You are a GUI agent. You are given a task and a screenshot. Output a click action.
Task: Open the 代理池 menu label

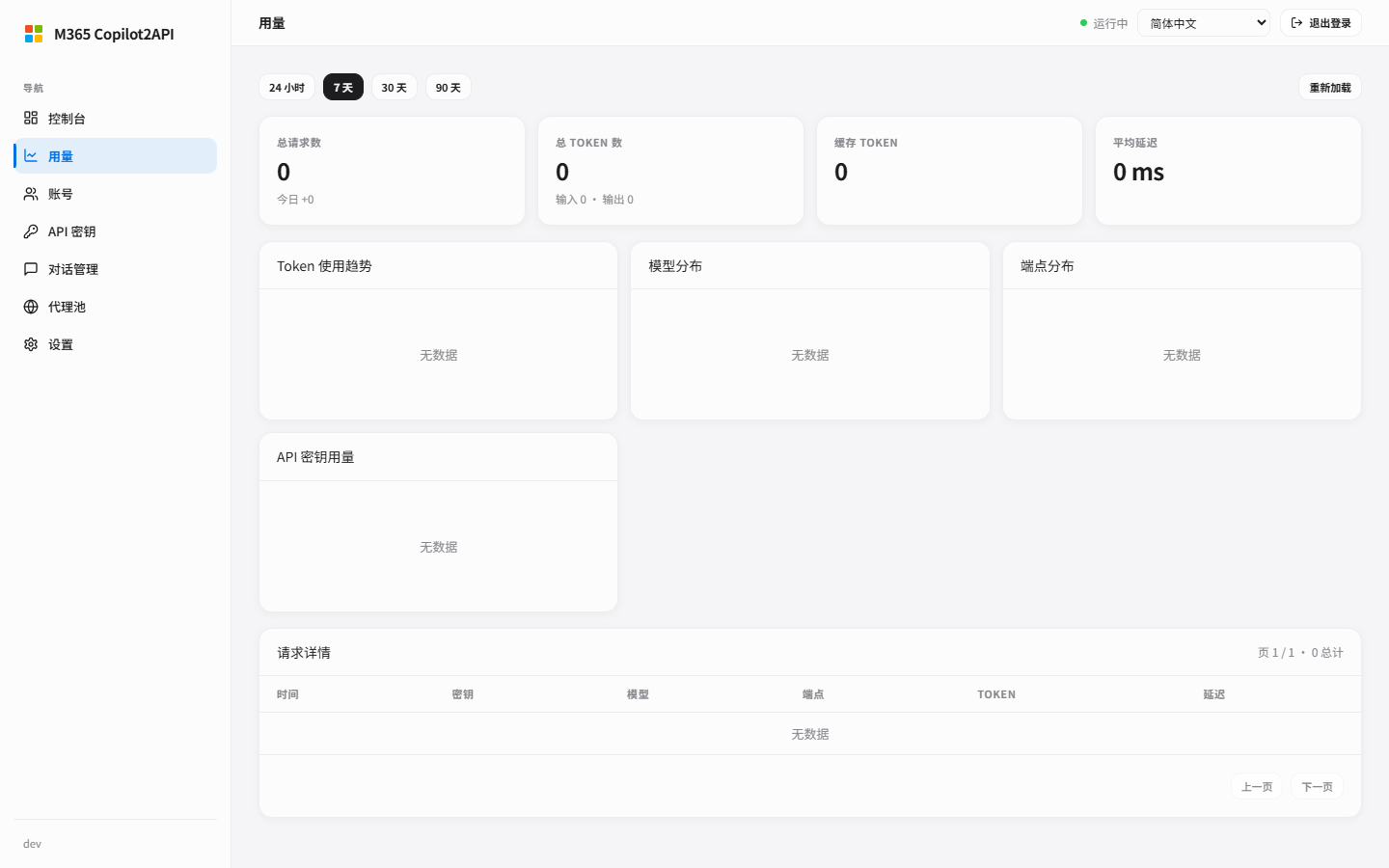(67, 307)
